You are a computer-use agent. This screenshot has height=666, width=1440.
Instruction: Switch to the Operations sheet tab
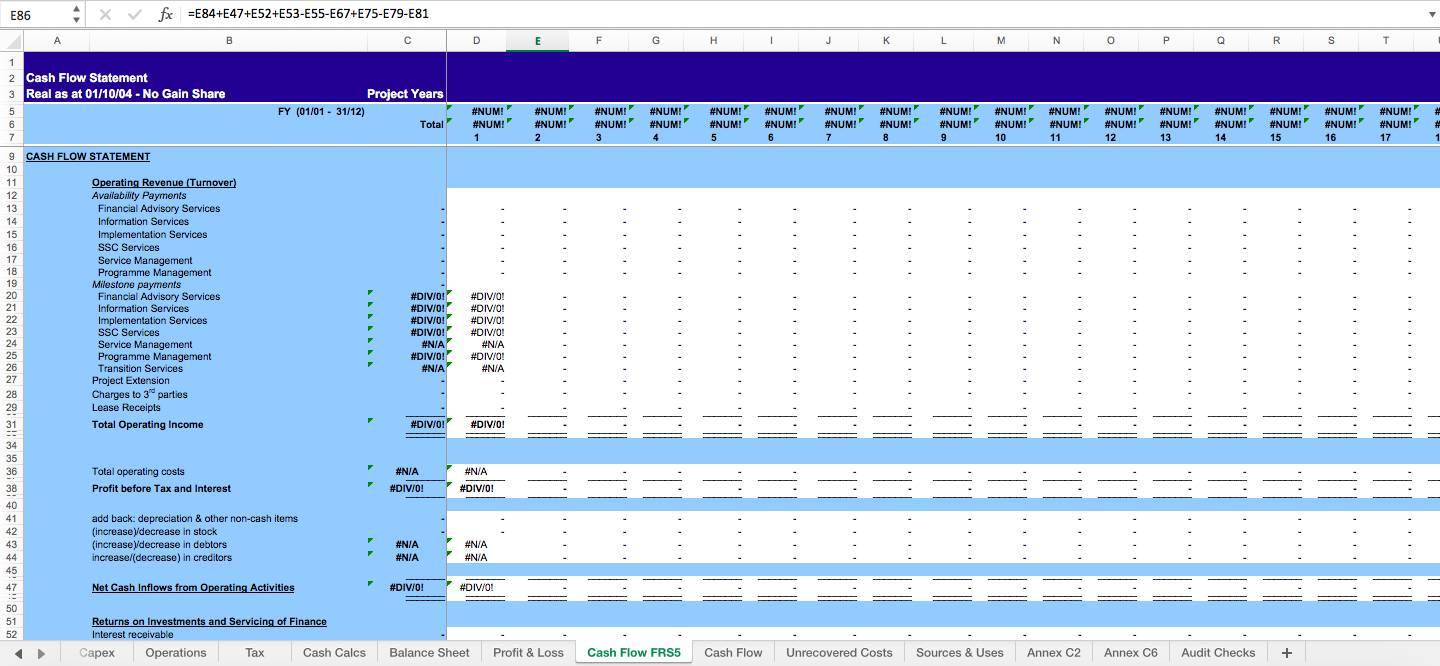176,653
